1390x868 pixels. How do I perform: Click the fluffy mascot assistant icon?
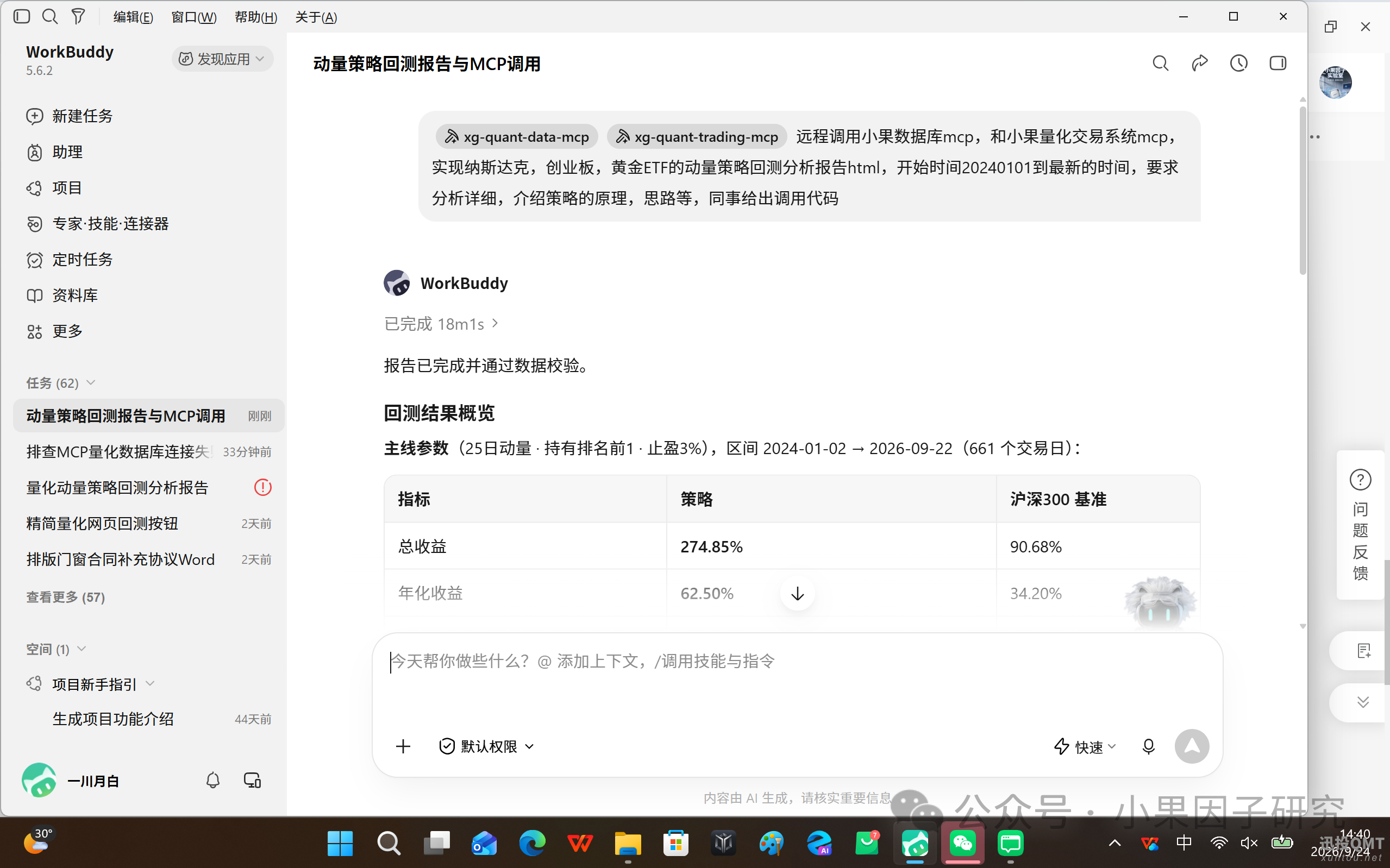coord(1160,603)
